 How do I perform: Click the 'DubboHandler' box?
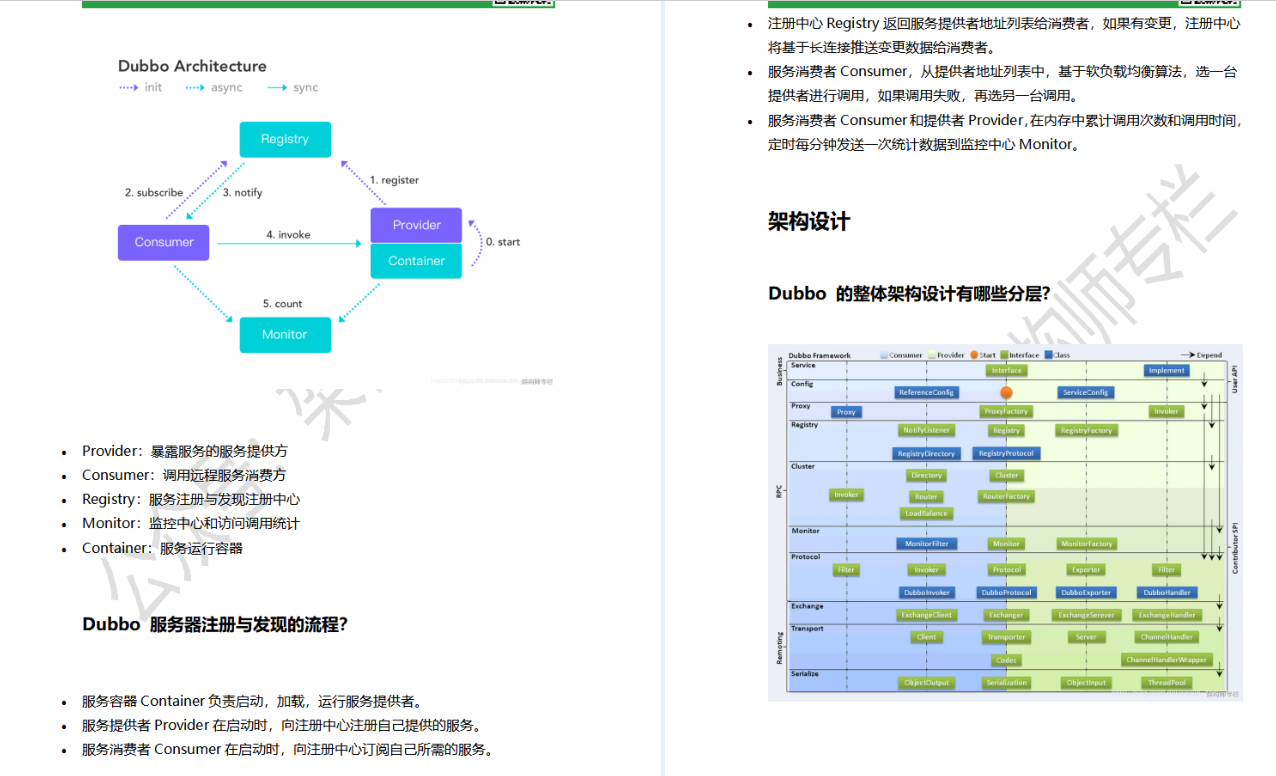tap(1166, 592)
